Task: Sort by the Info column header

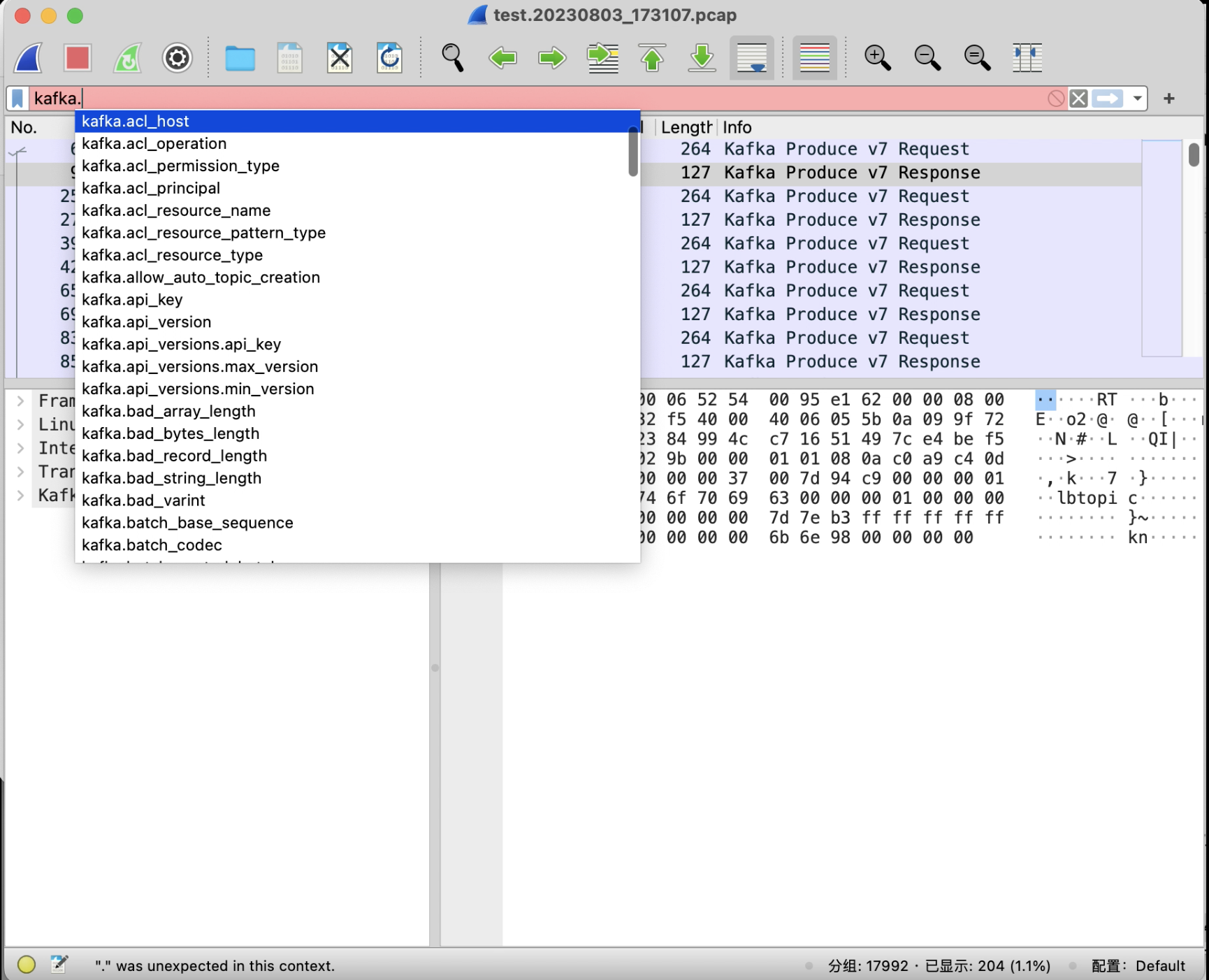Action: pyautogui.click(x=737, y=127)
